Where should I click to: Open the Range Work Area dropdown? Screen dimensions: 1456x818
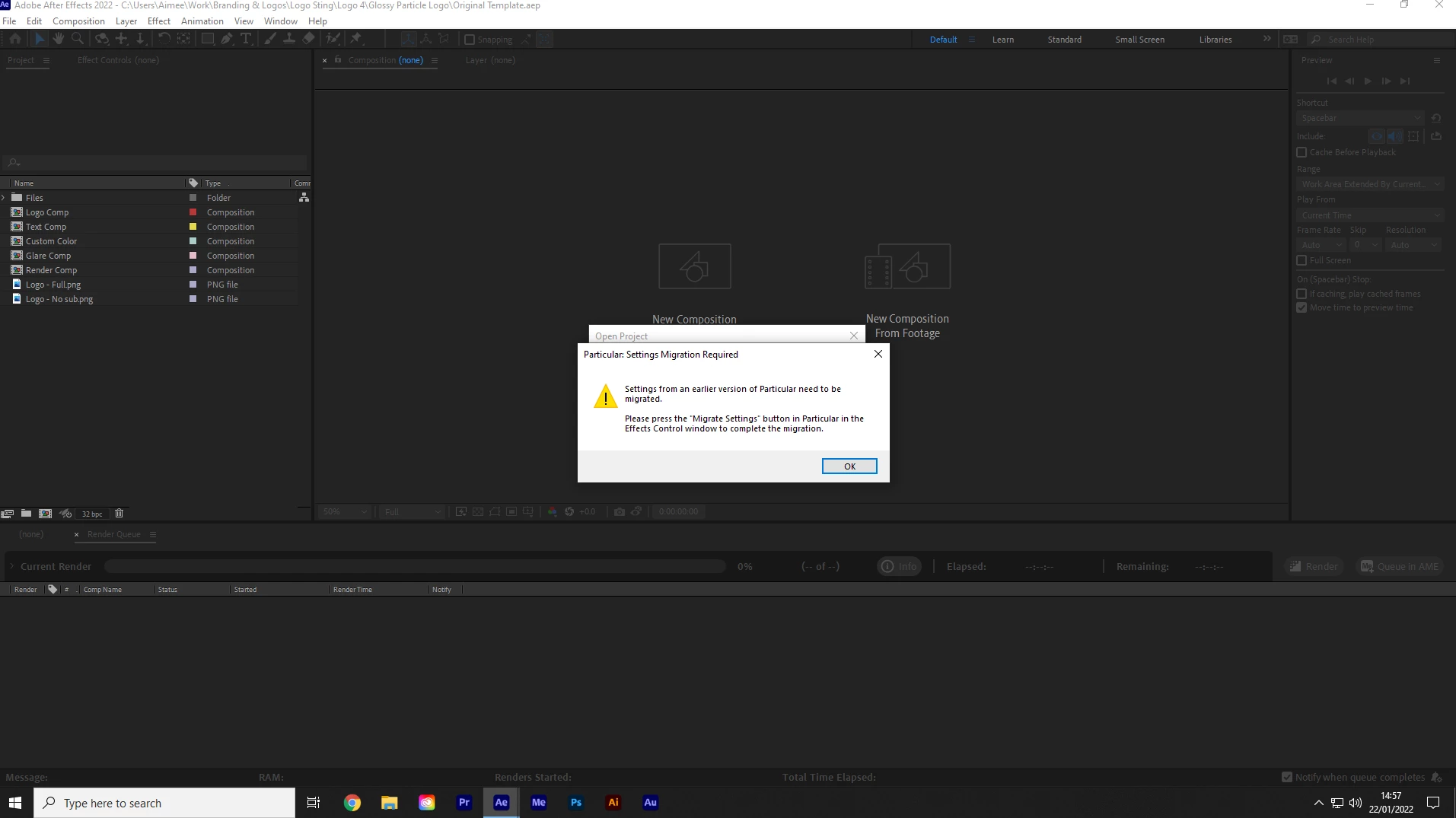click(x=1370, y=184)
